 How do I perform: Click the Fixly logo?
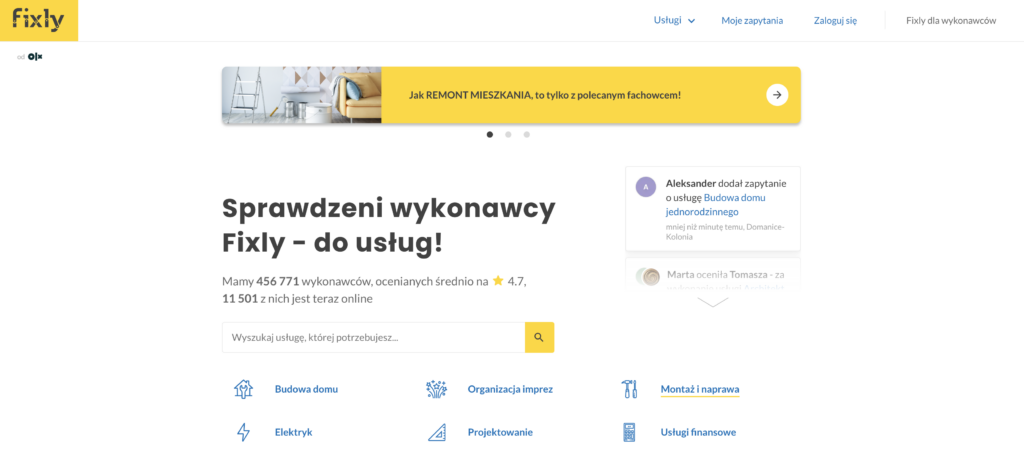tap(39, 20)
